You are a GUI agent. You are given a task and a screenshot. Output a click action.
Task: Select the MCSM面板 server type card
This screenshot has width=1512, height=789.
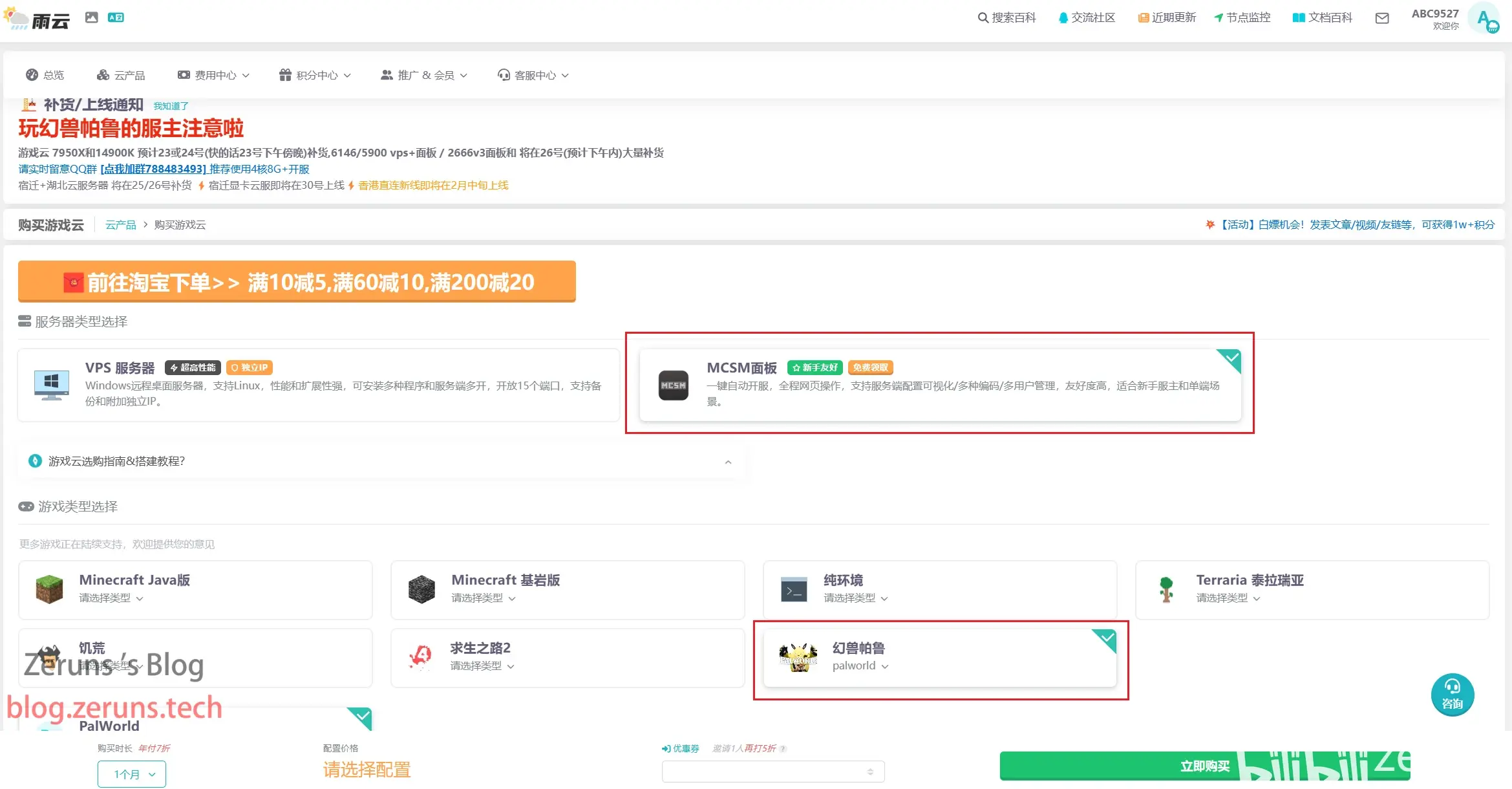(x=941, y=385)
